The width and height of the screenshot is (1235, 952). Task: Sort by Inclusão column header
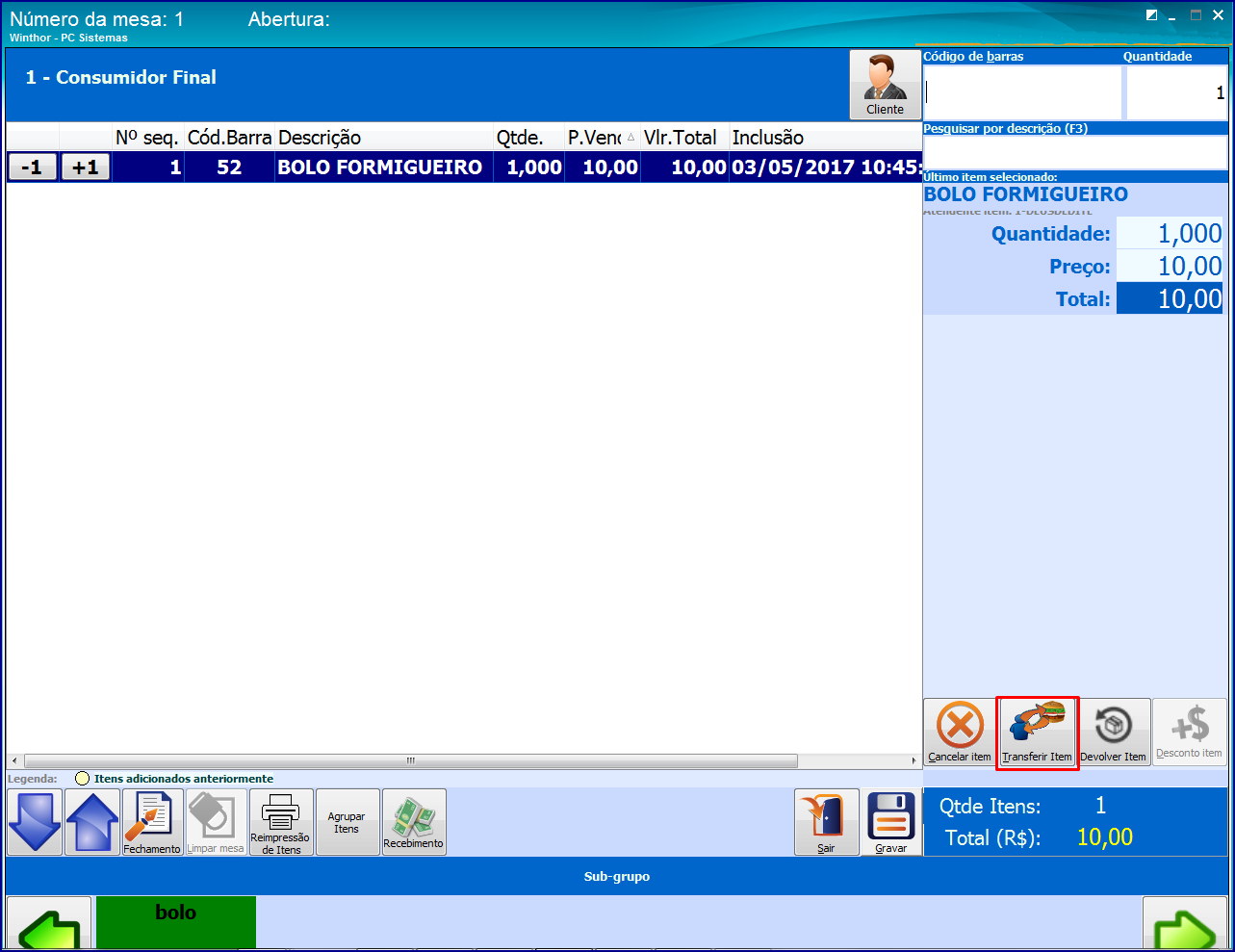[x=825, y=138]
